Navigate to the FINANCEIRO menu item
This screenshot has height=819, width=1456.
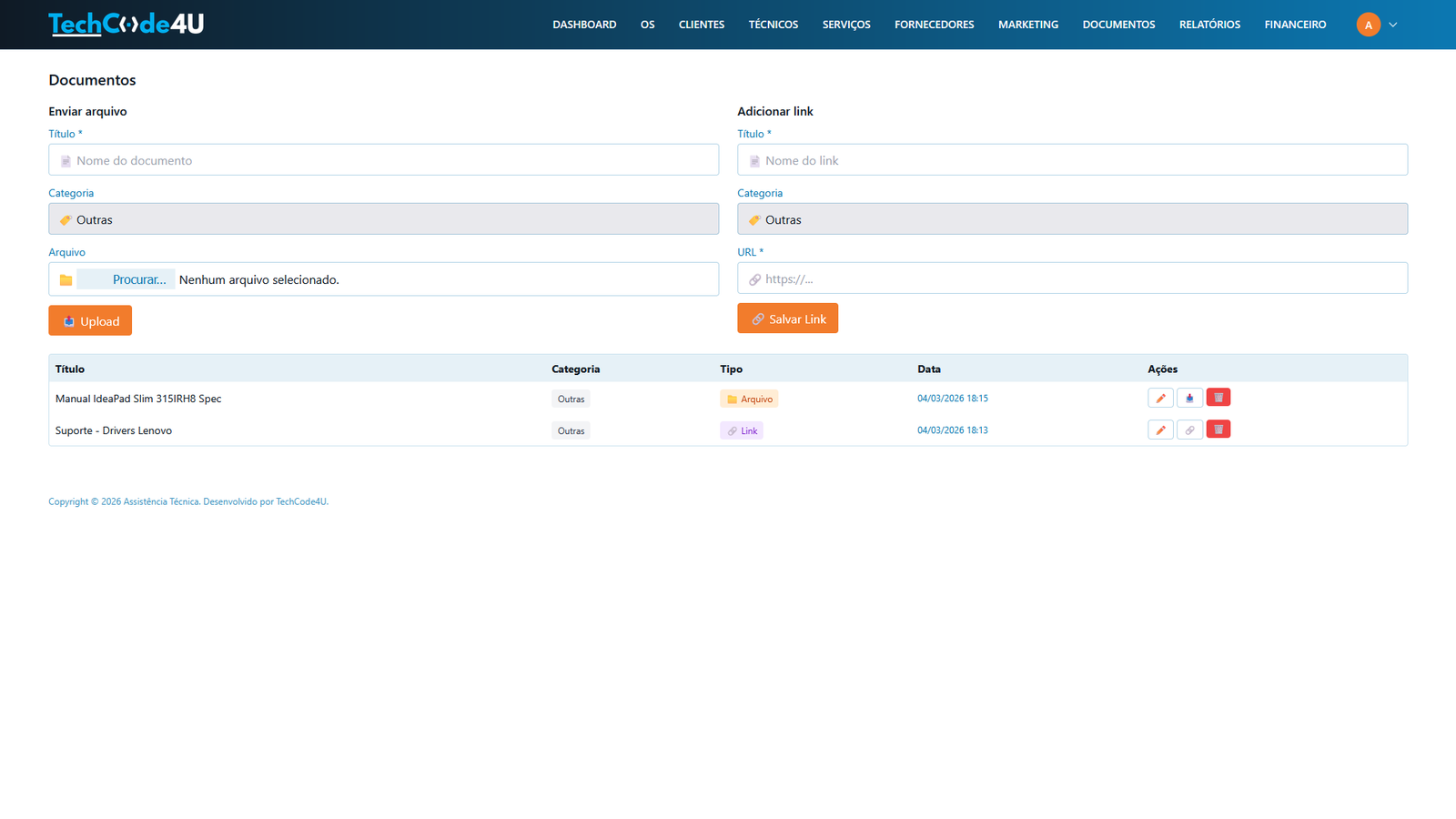pyautogui.click(x=1294, y=25)
